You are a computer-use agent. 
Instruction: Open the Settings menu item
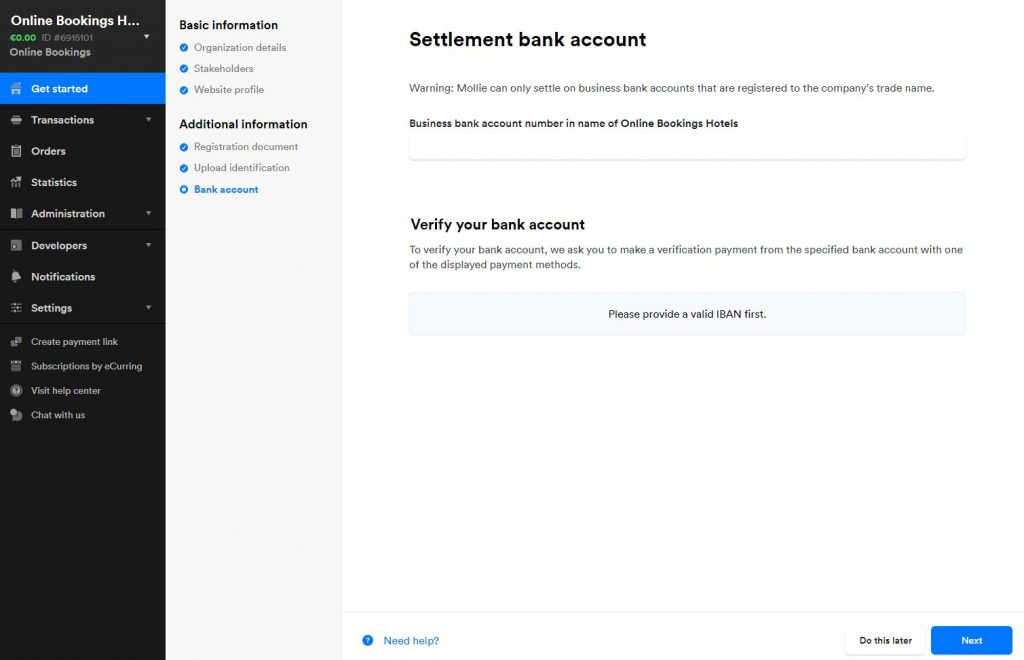82,307
